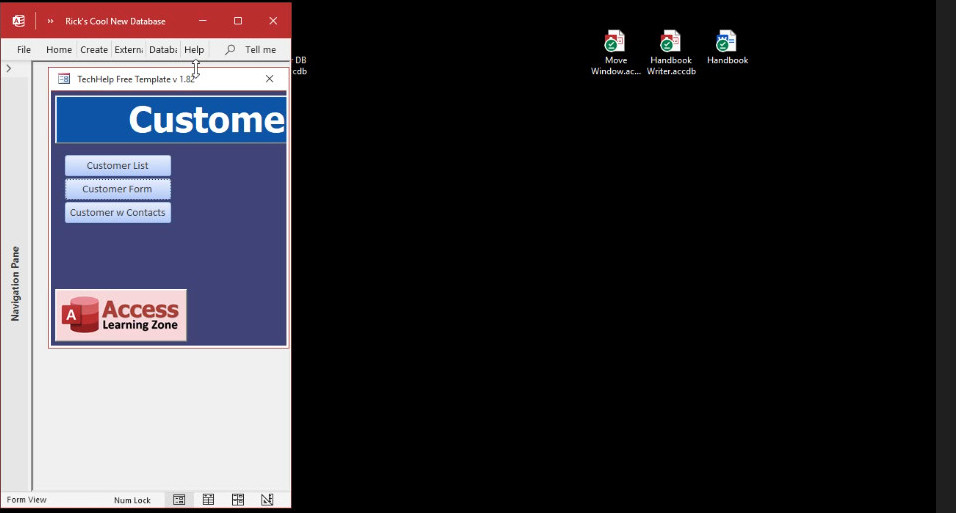
Task: Click the form icon beside TechHelp Free Template
Action: tap(64, 79)
